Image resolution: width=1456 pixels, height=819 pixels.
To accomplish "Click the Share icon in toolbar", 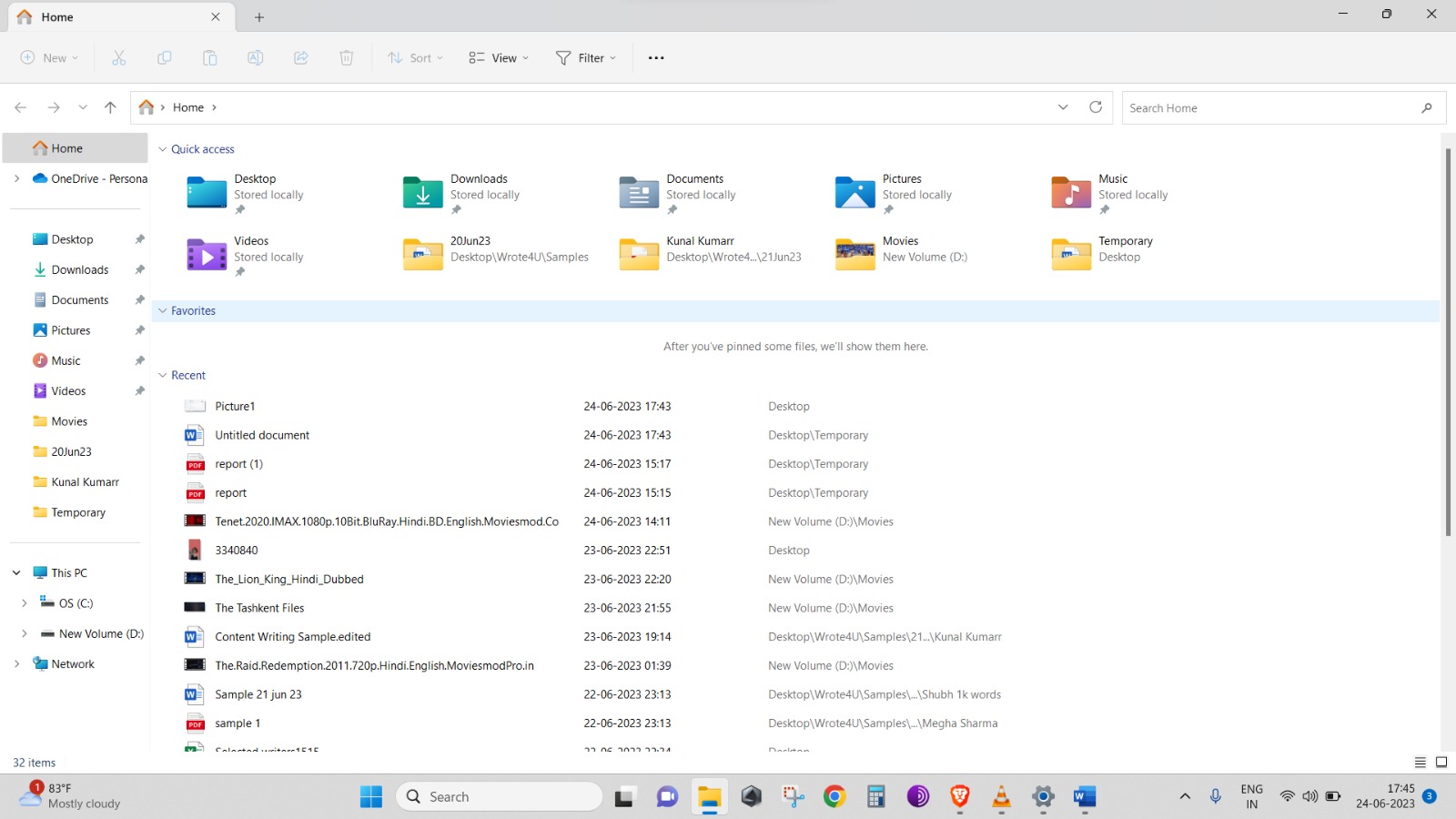I will point(300,57).
